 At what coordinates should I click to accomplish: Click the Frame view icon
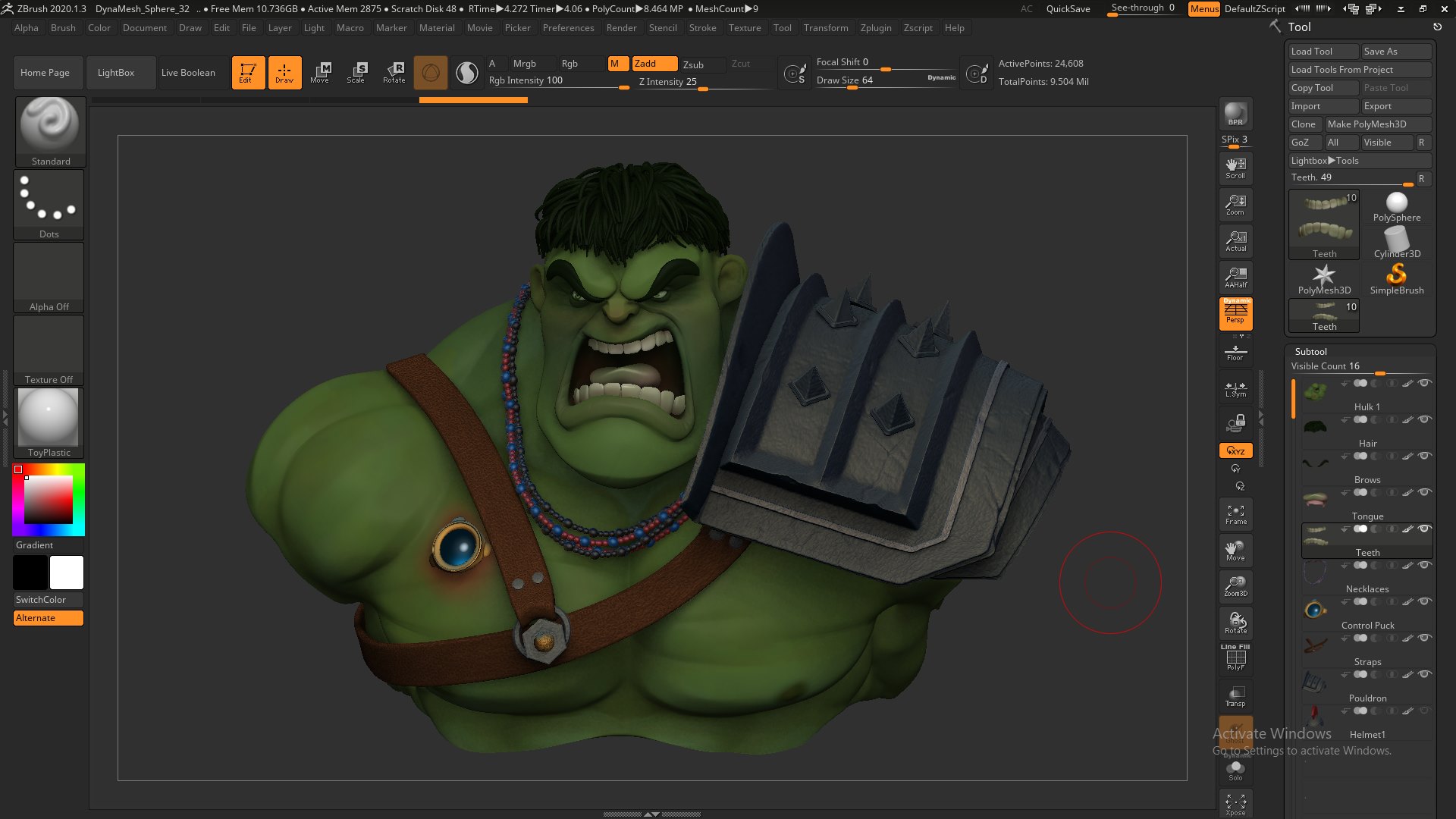(x=1235, y=515)
